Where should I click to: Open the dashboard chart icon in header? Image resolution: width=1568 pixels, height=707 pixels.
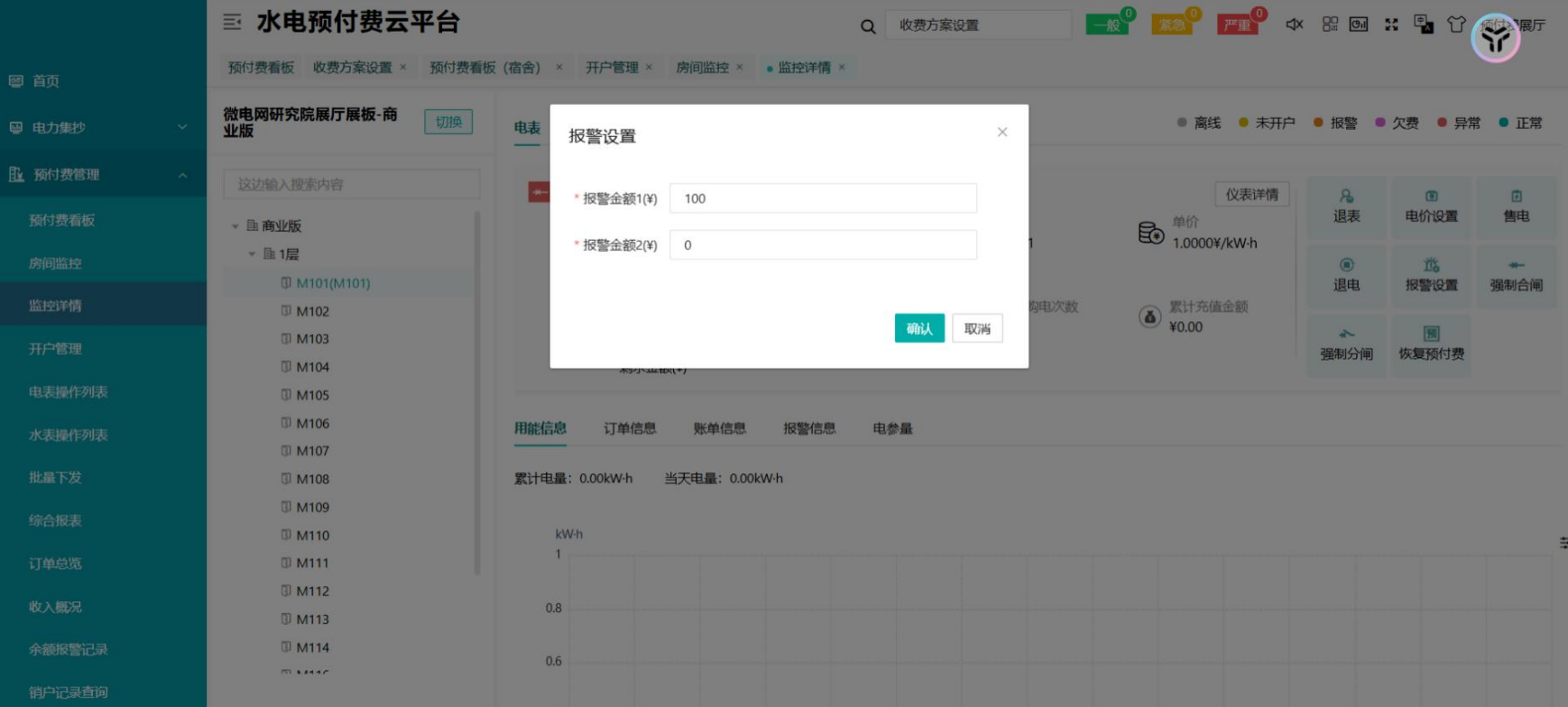(x=1359, y=24)
